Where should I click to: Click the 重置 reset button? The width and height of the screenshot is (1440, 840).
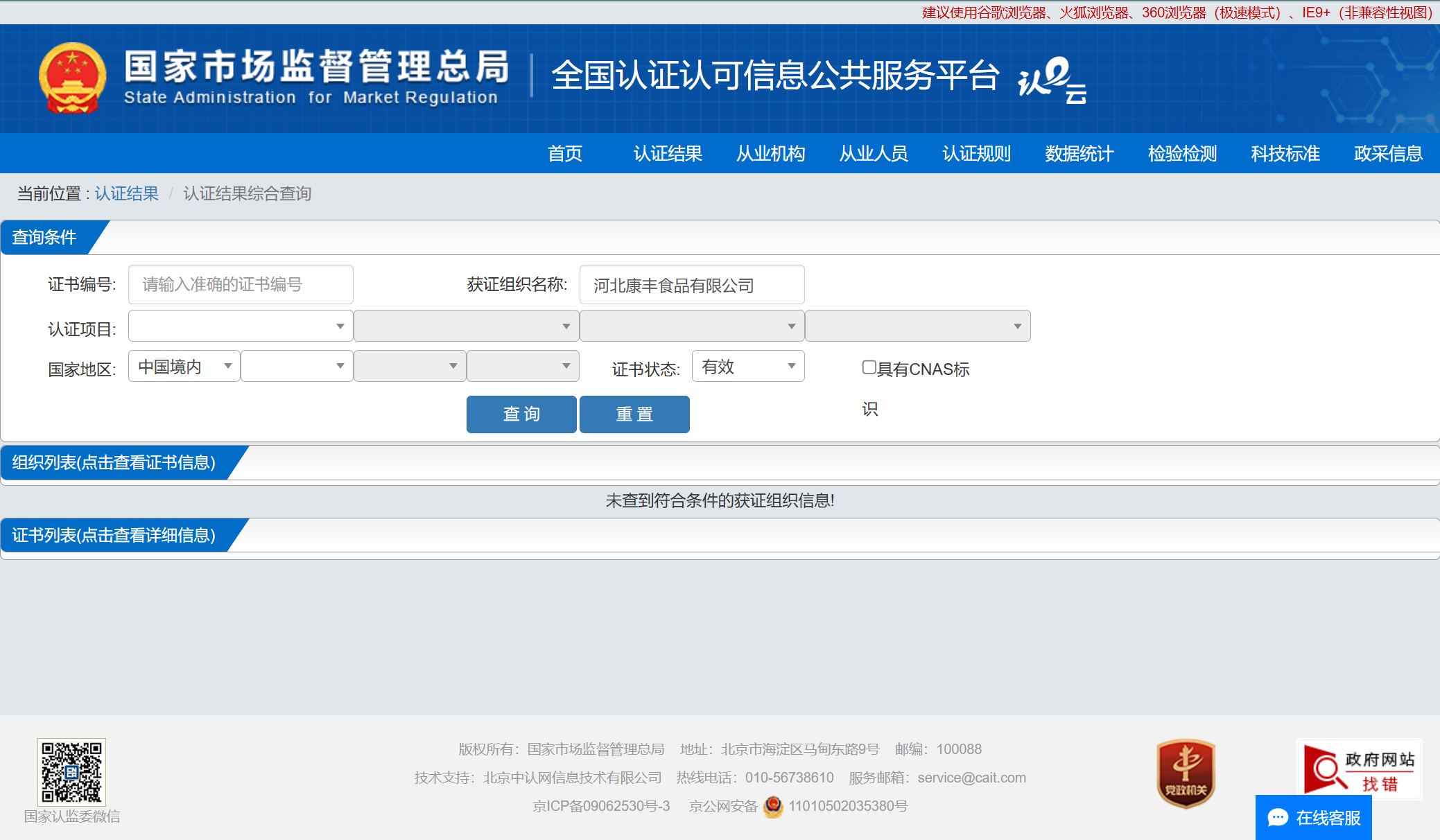(x=634, y=414)
